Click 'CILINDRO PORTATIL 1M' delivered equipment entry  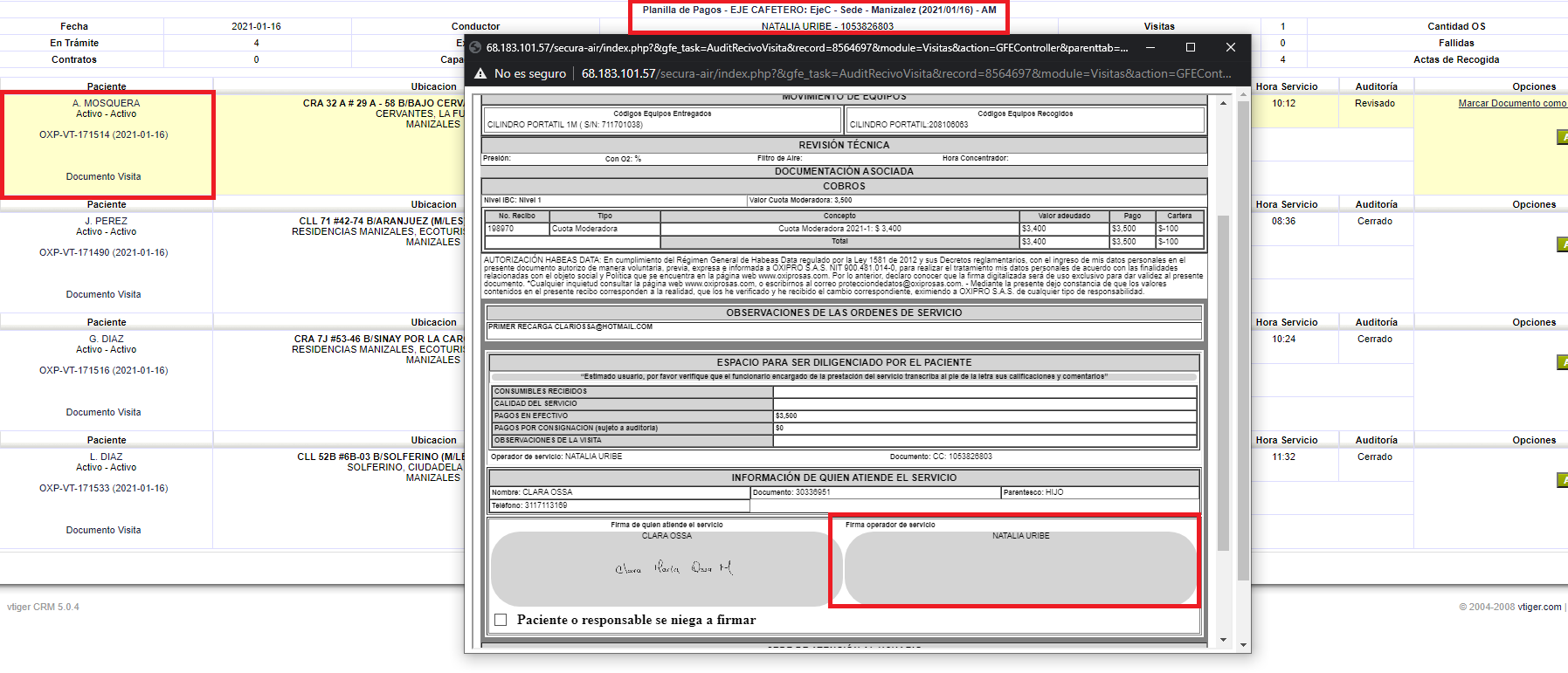565,125
